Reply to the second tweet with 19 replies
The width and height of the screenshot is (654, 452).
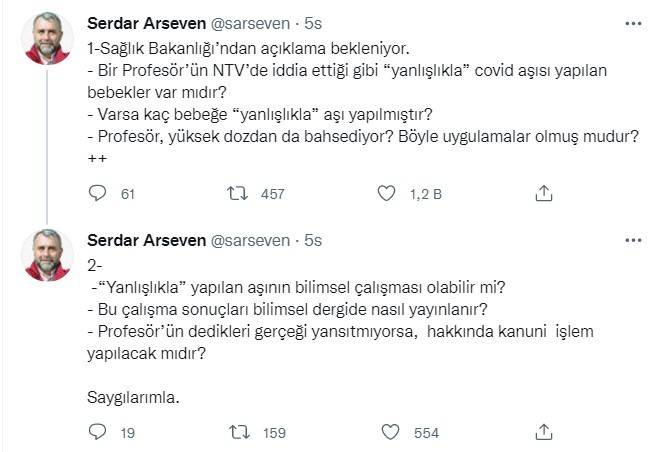tap(97, 432)
